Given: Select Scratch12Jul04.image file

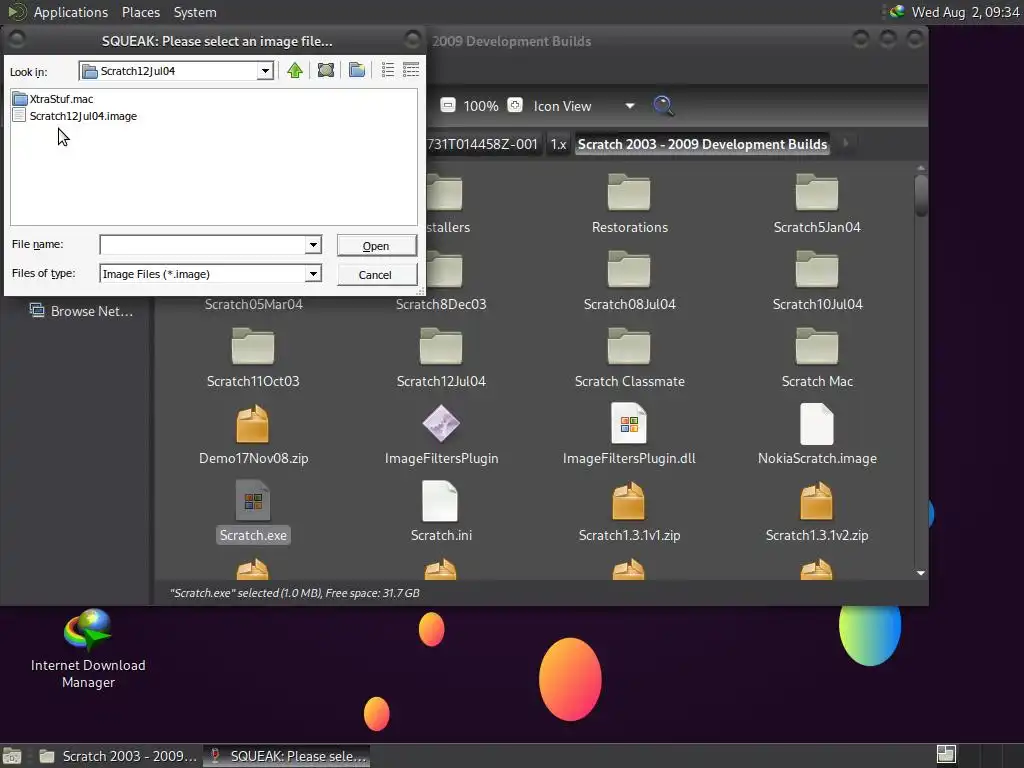Looking at the screenshot, I should pyautogui.click(x=75, y=116).
